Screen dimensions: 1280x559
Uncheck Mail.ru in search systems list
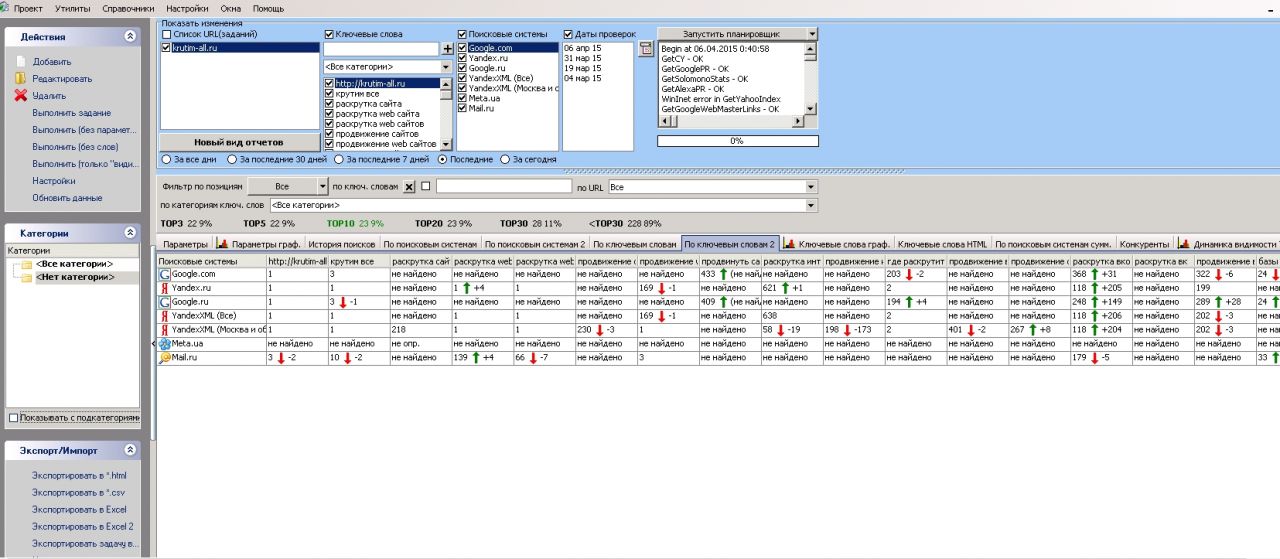(462, 108)
